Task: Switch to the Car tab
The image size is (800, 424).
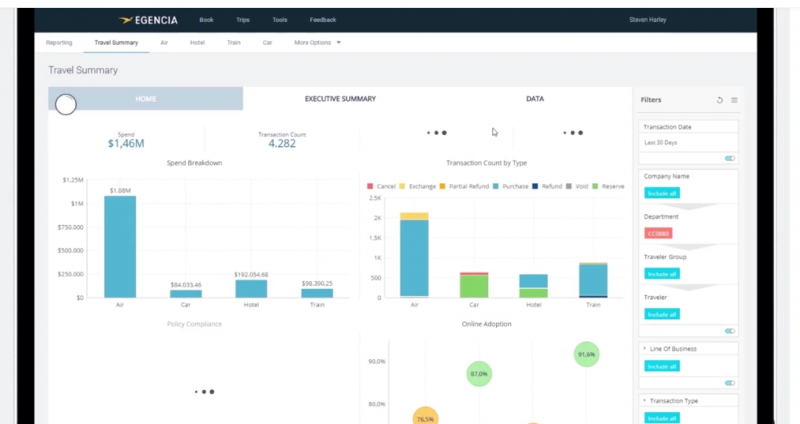Action: tap(267, 43)
